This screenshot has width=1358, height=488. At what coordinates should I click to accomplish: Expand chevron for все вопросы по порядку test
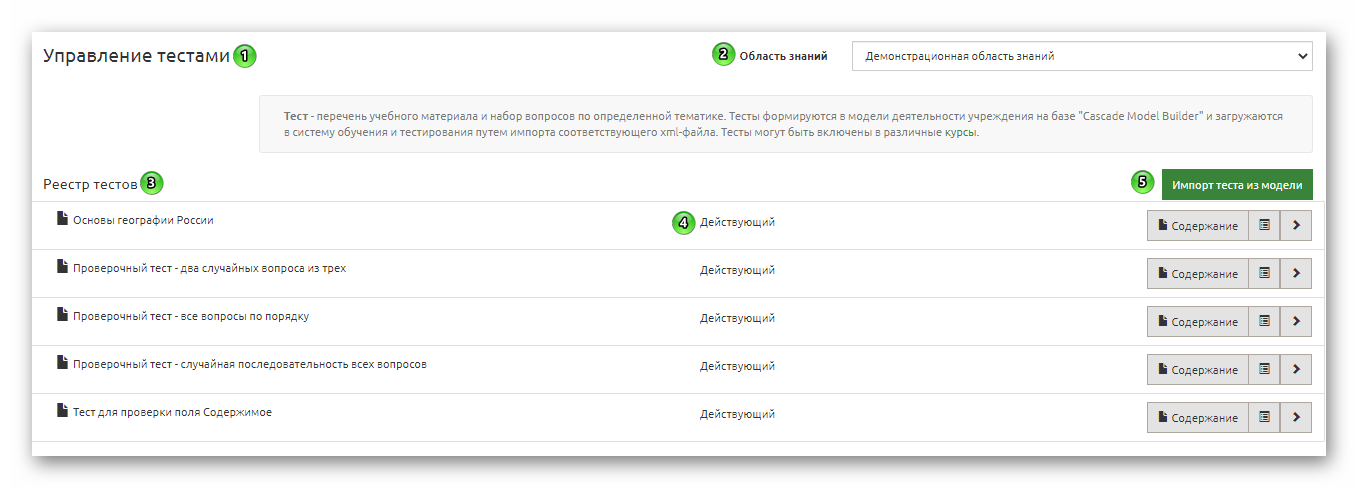pos(1296,322)
